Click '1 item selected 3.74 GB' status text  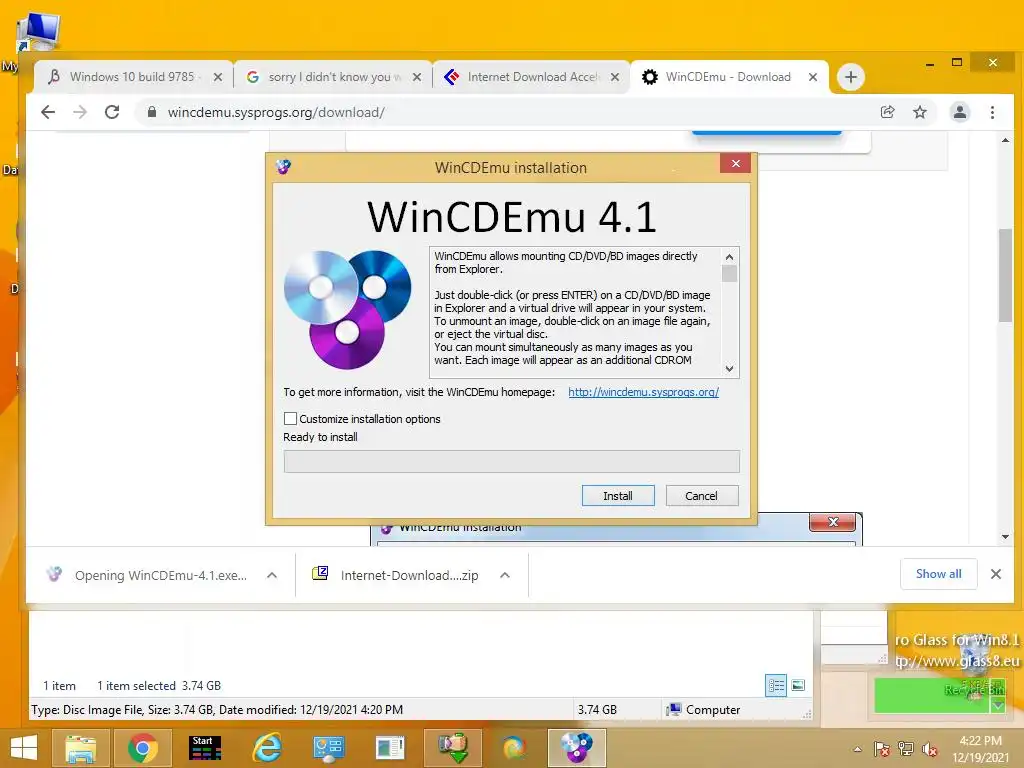tap(159, 686)
